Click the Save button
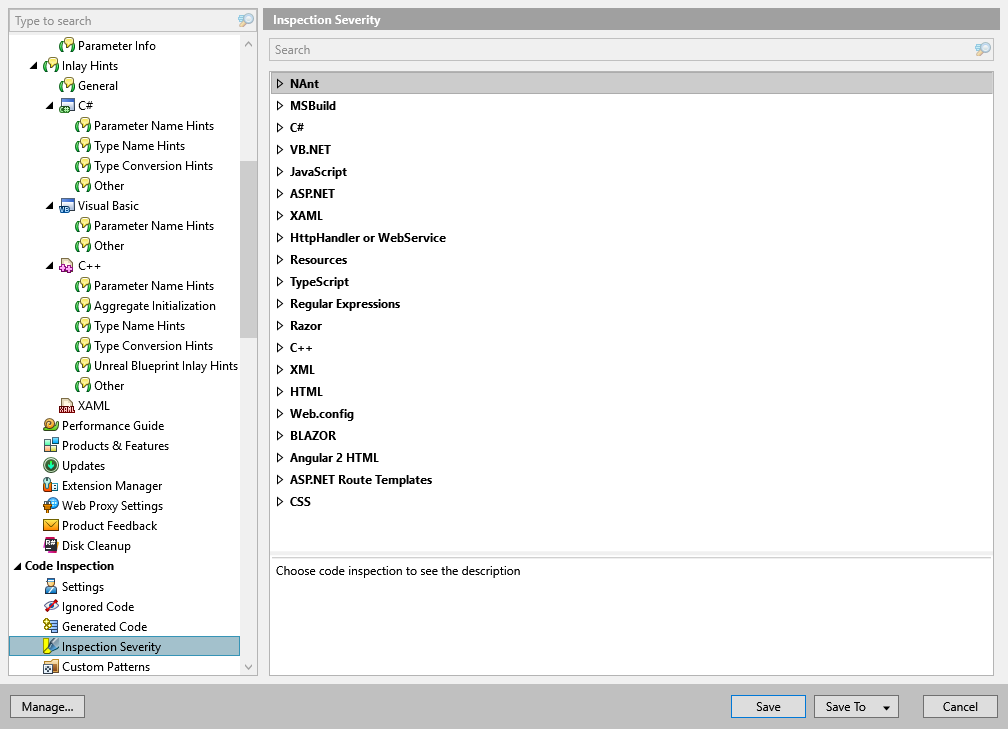1008x729 pixels. click(768, 706)
